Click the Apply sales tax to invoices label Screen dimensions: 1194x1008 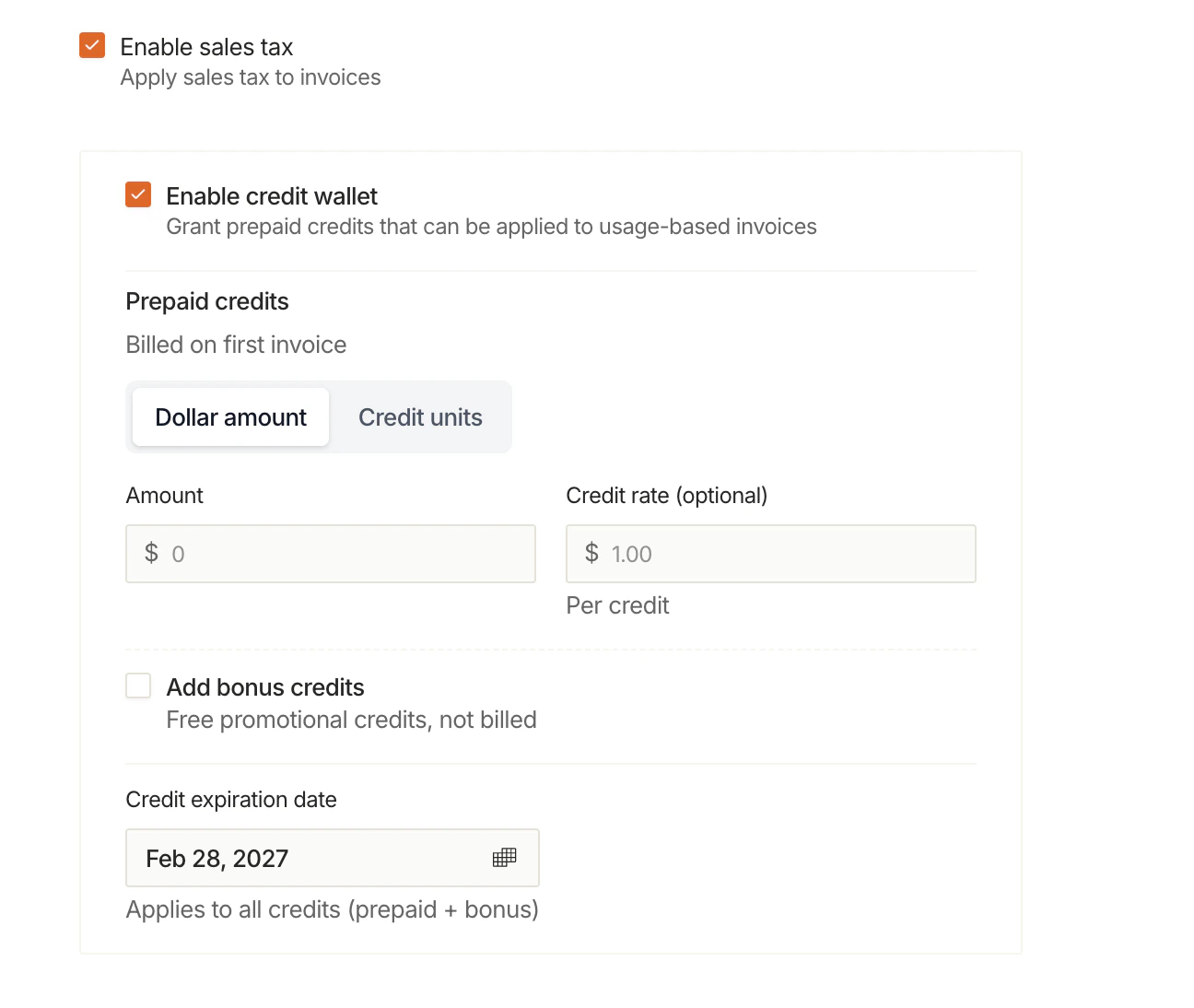250,77
